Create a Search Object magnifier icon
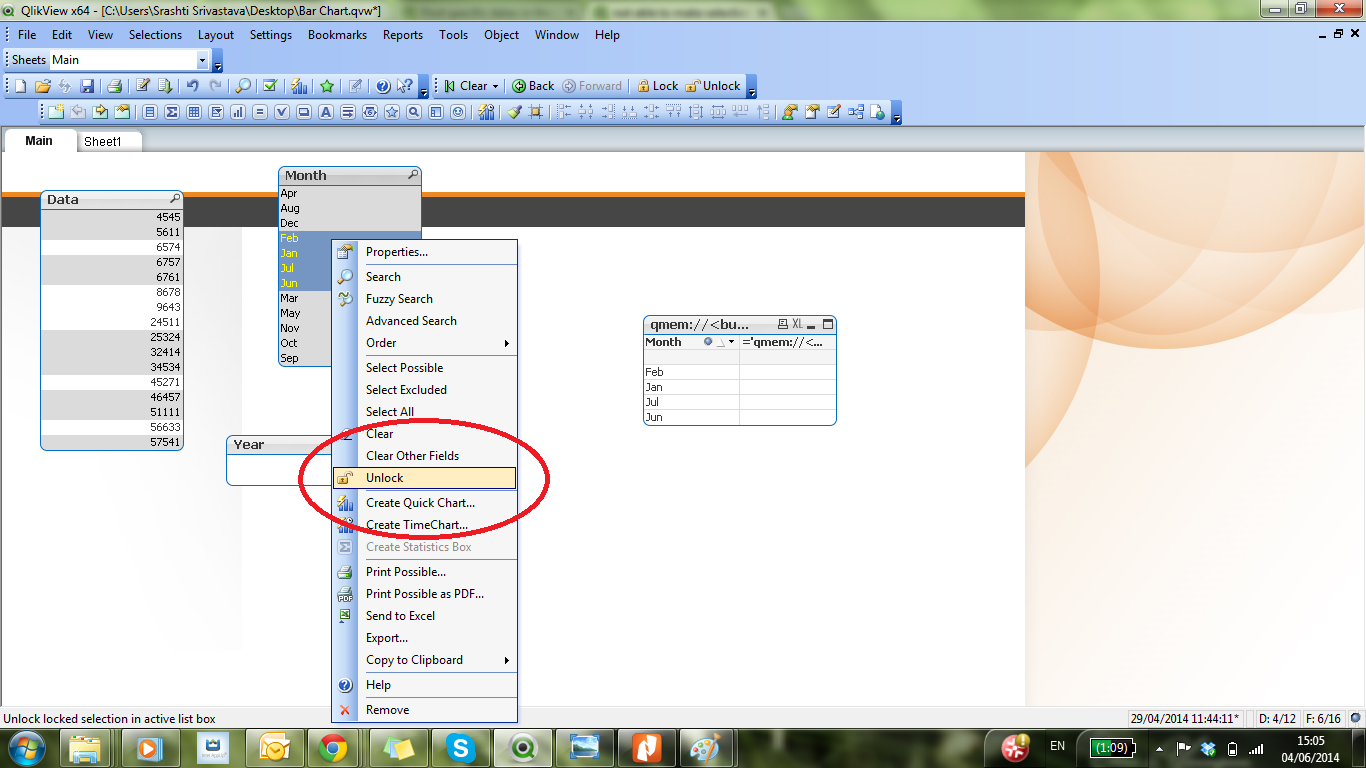Screen dimensions: 1366x768 [x=414, y=112]
